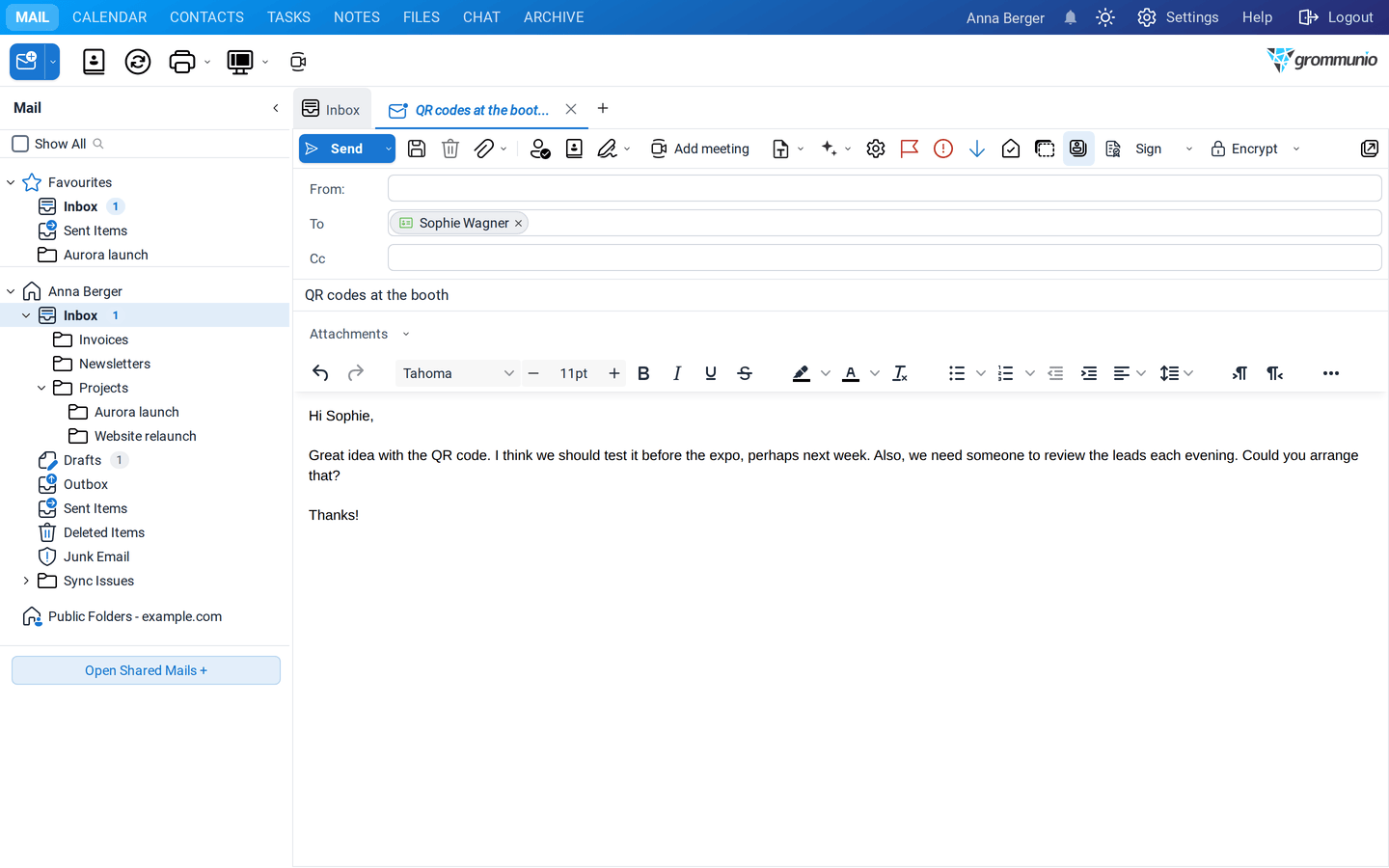
Task: Click into the Cc field
Action: 885,258
